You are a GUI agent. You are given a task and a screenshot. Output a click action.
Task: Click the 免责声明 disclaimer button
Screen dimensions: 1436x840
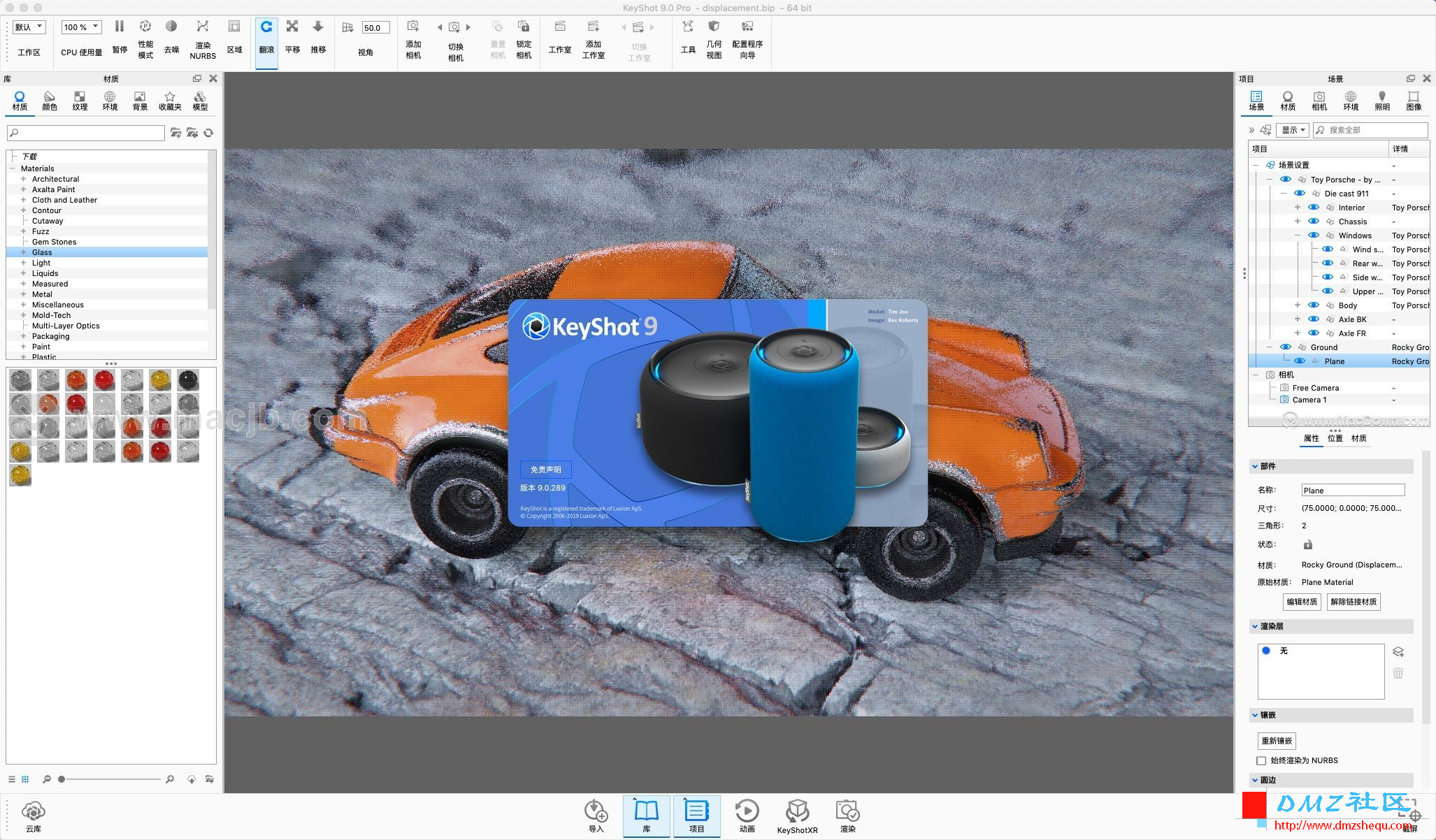click(x=545, y=470)
